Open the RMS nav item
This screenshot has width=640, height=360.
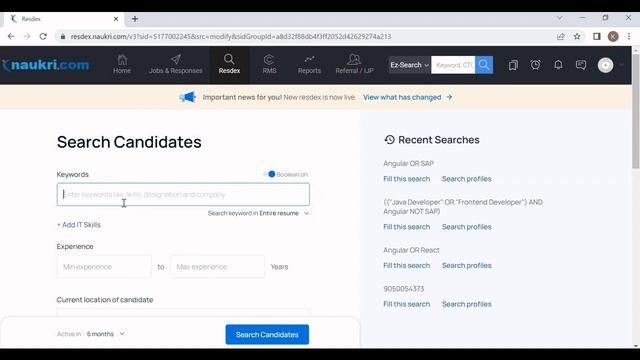(x=269, y=65)
